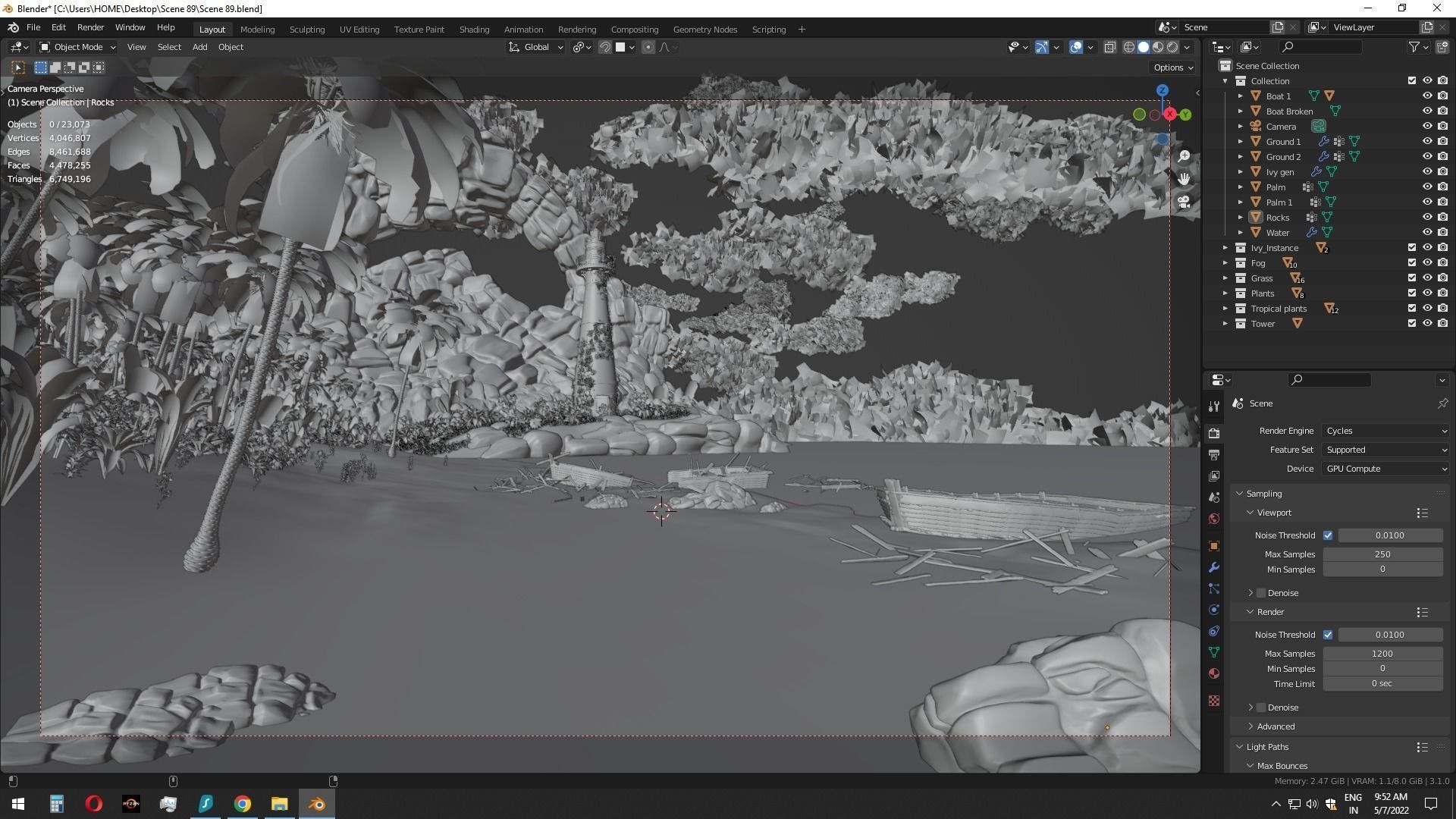This screenshot has height=819, width=1456.
Task: Open the View Layer properties tab icon
Action: click(x=1214, y=476)
